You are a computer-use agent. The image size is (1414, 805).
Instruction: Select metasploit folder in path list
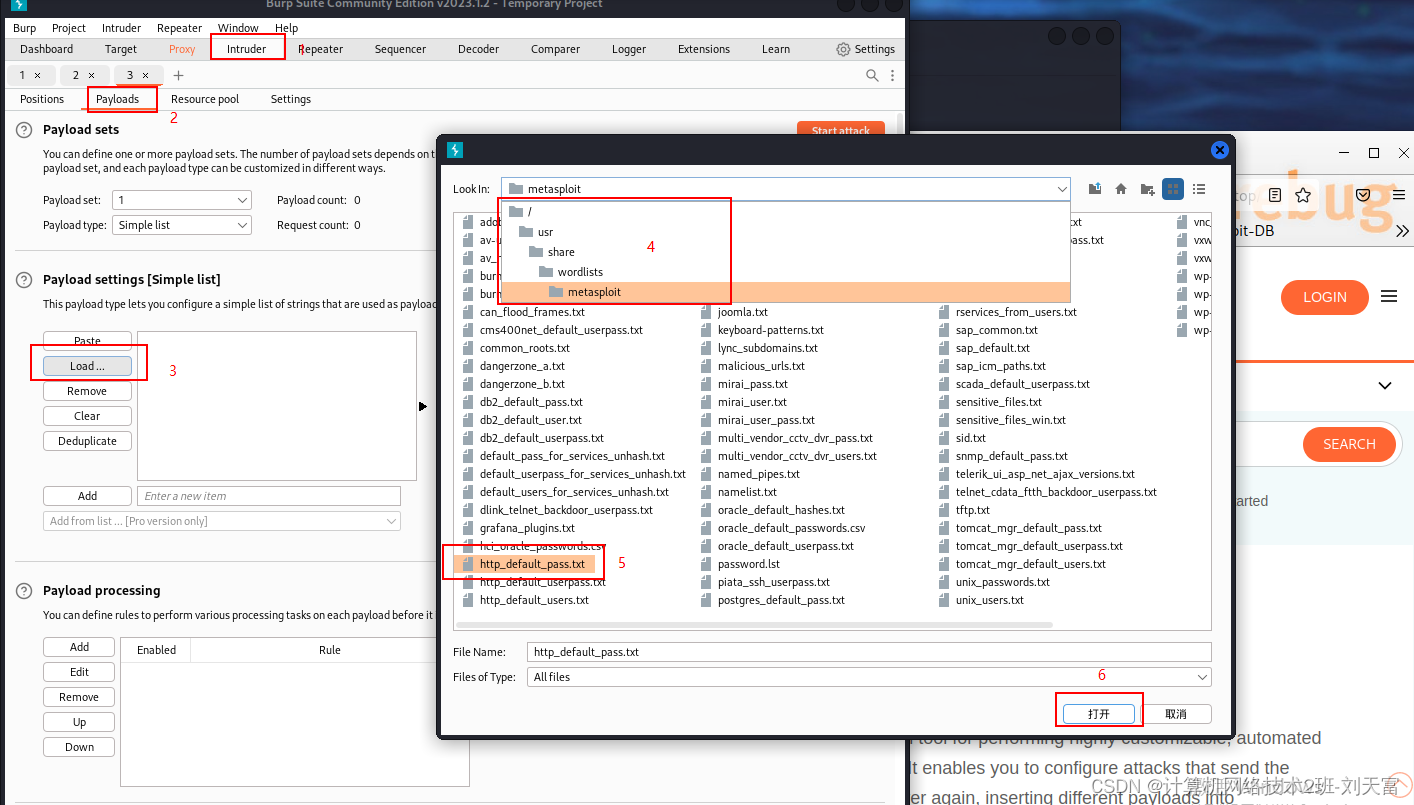pos(784,292)
